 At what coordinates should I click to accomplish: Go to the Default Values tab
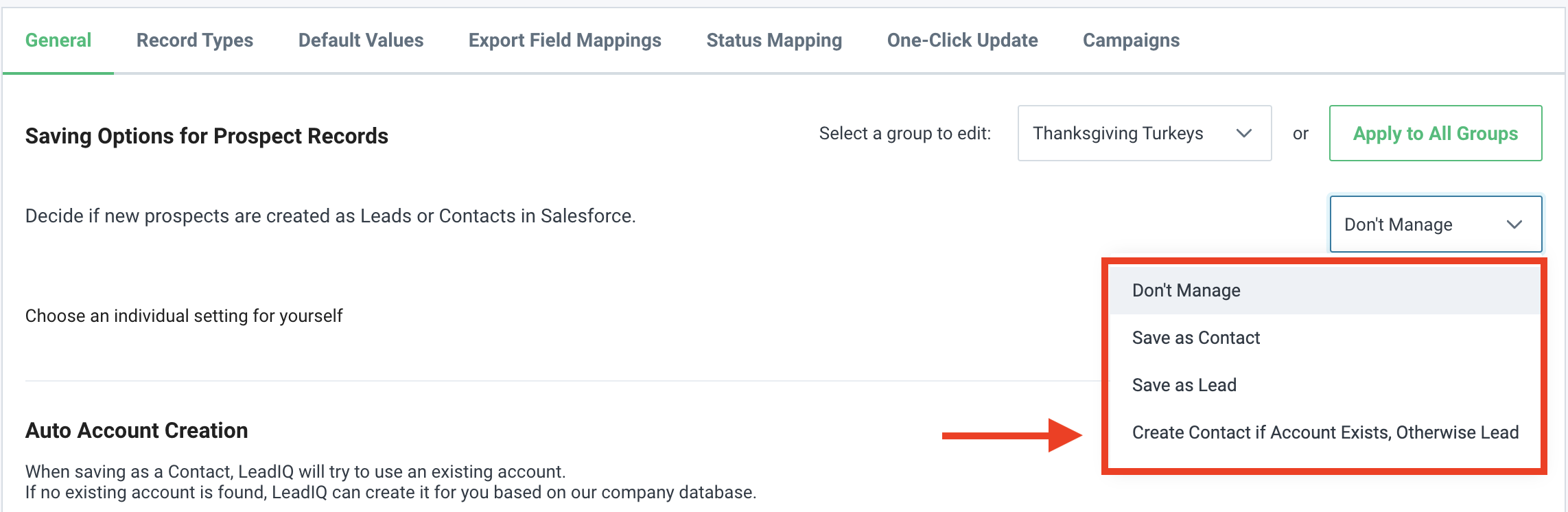click(x=361, y=40)
